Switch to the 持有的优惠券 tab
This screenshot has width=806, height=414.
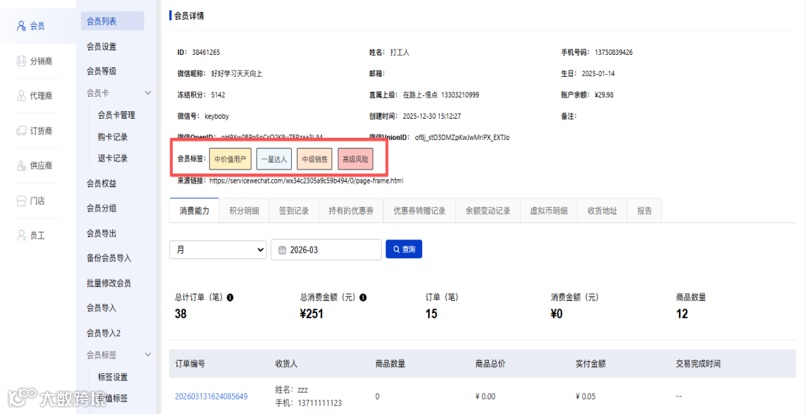click(351, 211)
